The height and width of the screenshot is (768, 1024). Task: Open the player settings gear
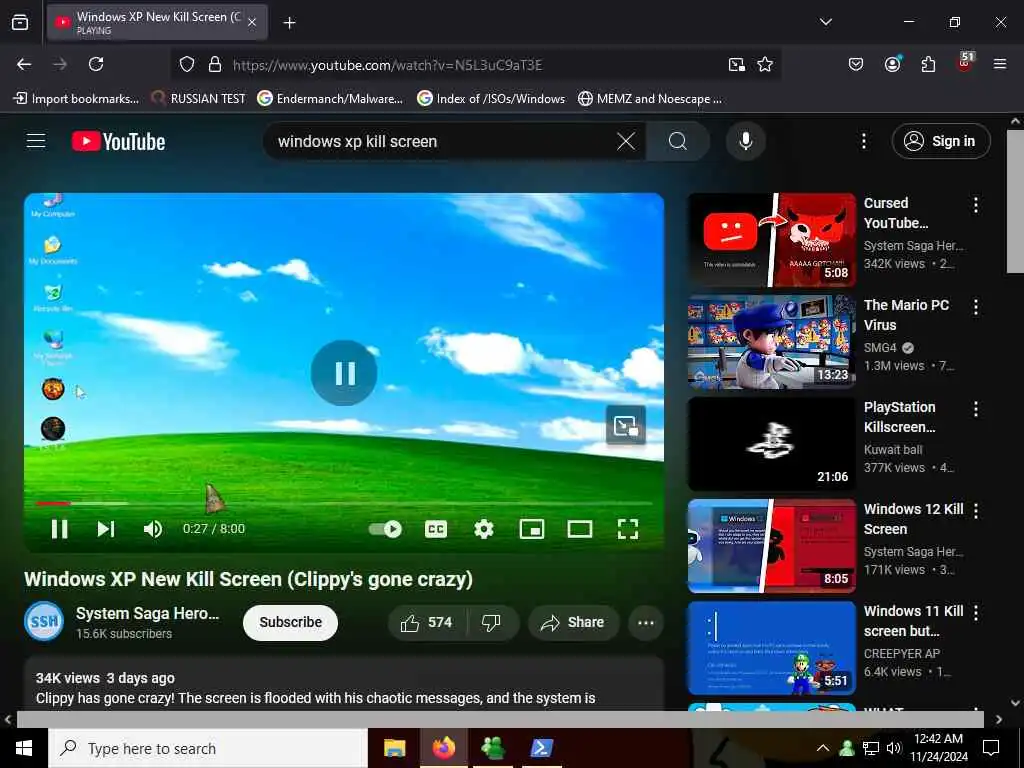(484, 529)
